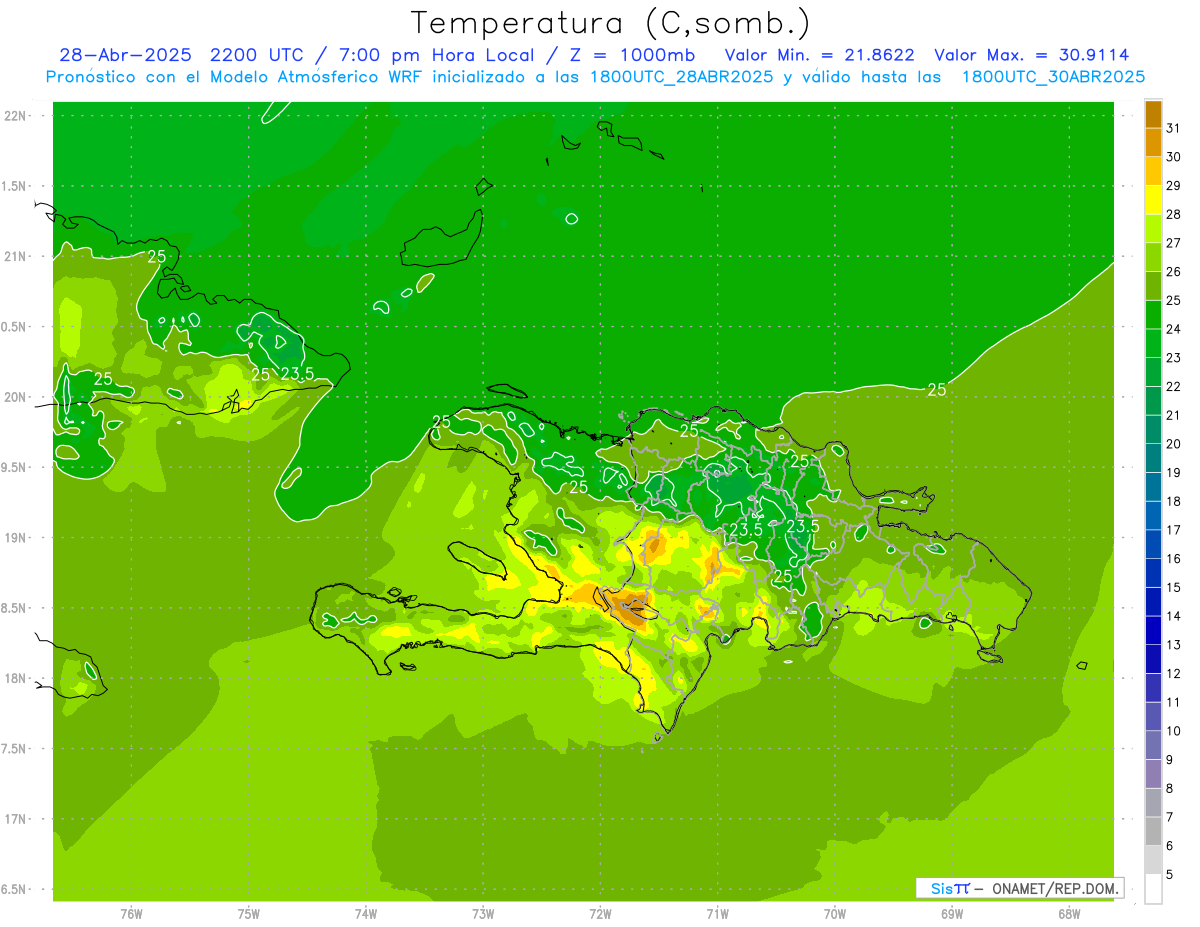The image size is (1200, 927).
Task: Click purple legend swatch between 8 and 9
Action: pyautogui.click(x=1153, y=774)
